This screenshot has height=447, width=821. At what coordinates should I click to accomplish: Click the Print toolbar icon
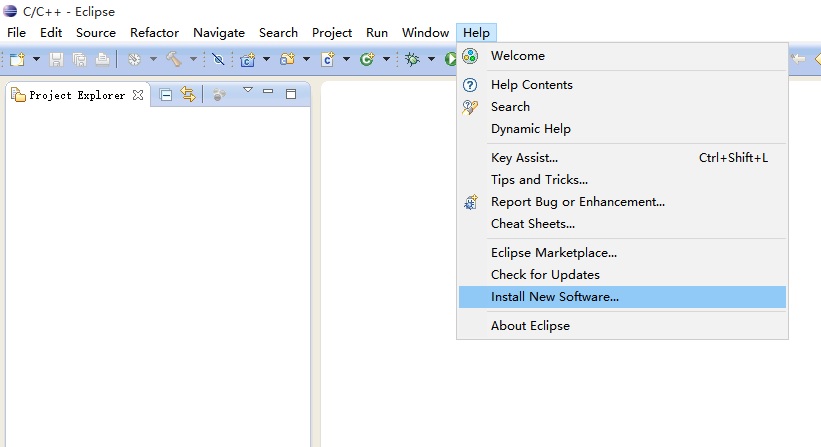point(103,59)
